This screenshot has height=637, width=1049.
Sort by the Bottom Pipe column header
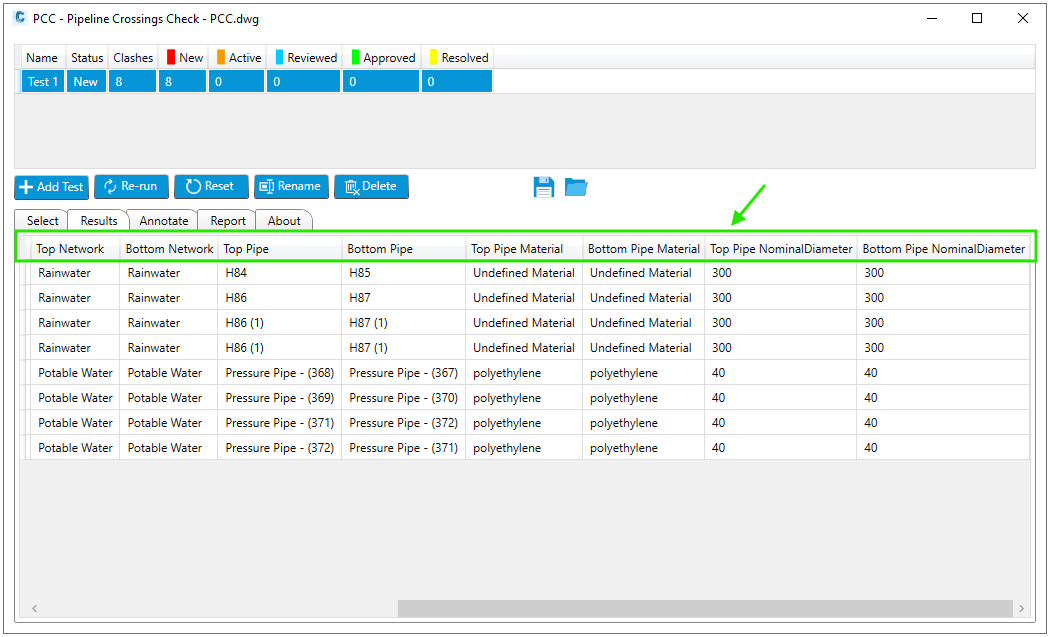[403, 249]
